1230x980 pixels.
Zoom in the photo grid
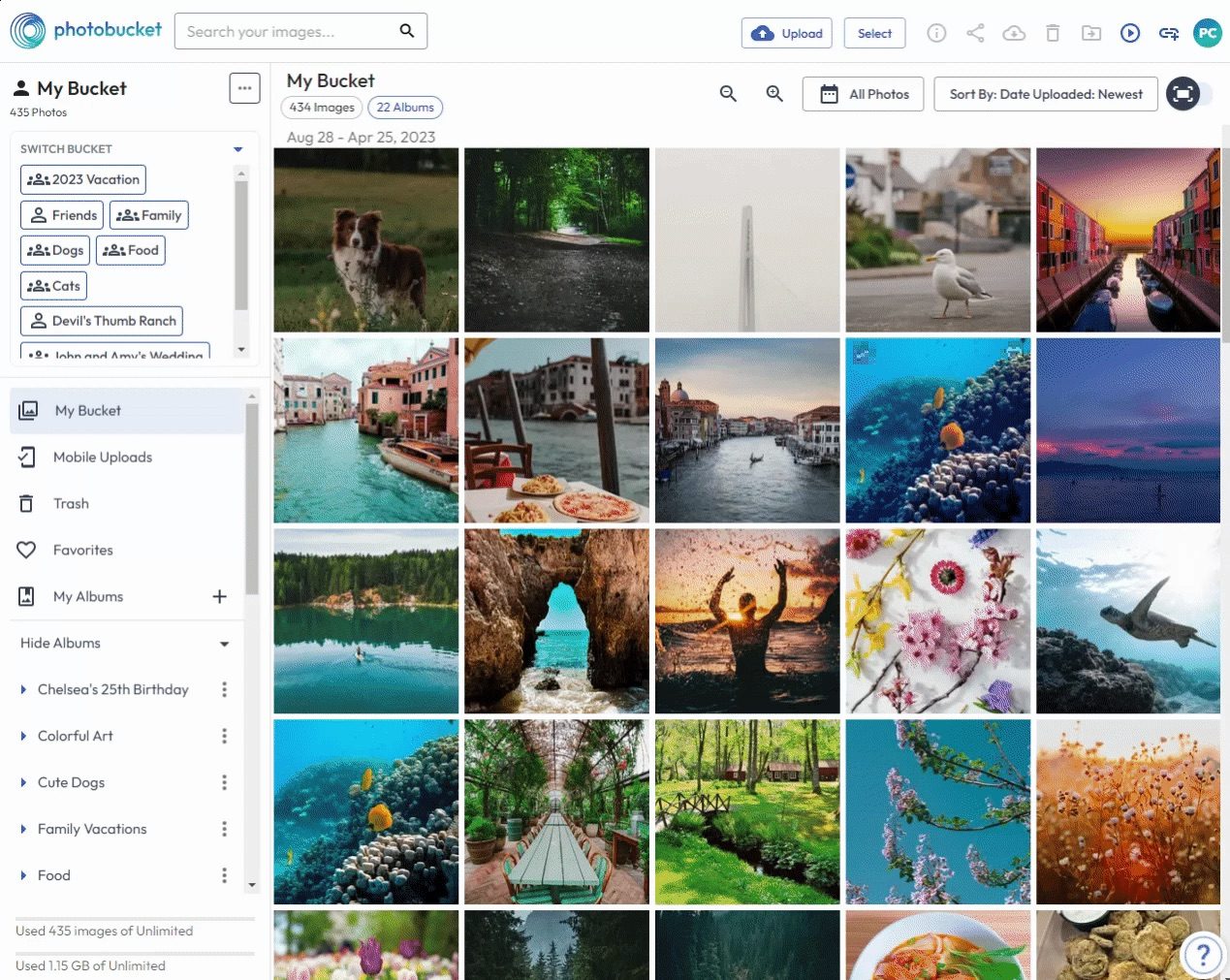(774, 94)
